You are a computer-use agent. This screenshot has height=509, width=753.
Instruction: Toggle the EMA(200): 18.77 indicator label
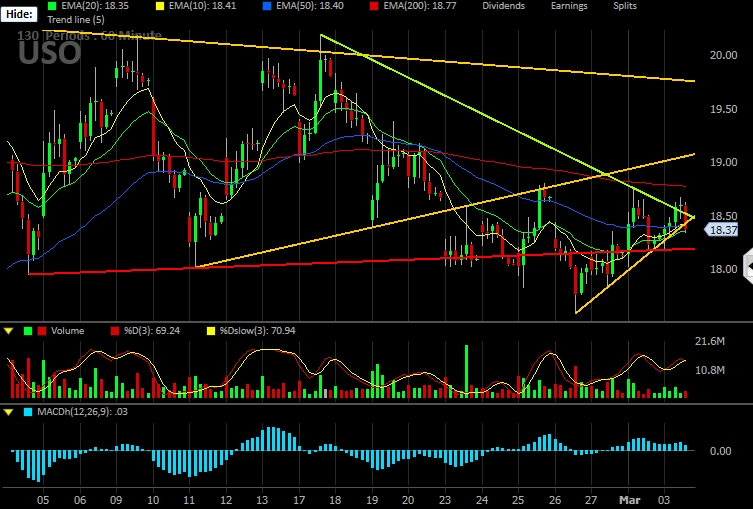tap(420, 6)
